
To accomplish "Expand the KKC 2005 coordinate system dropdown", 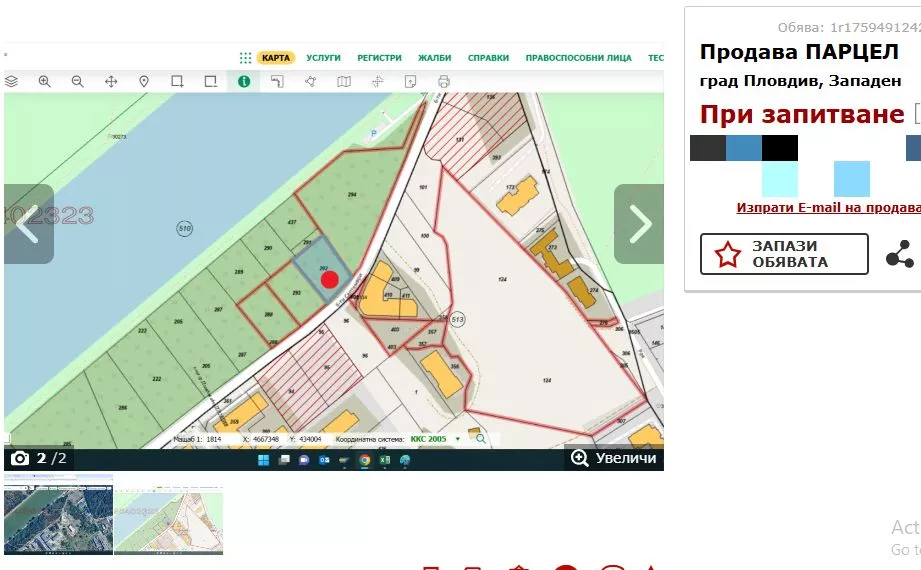I will tap(458, 439).
